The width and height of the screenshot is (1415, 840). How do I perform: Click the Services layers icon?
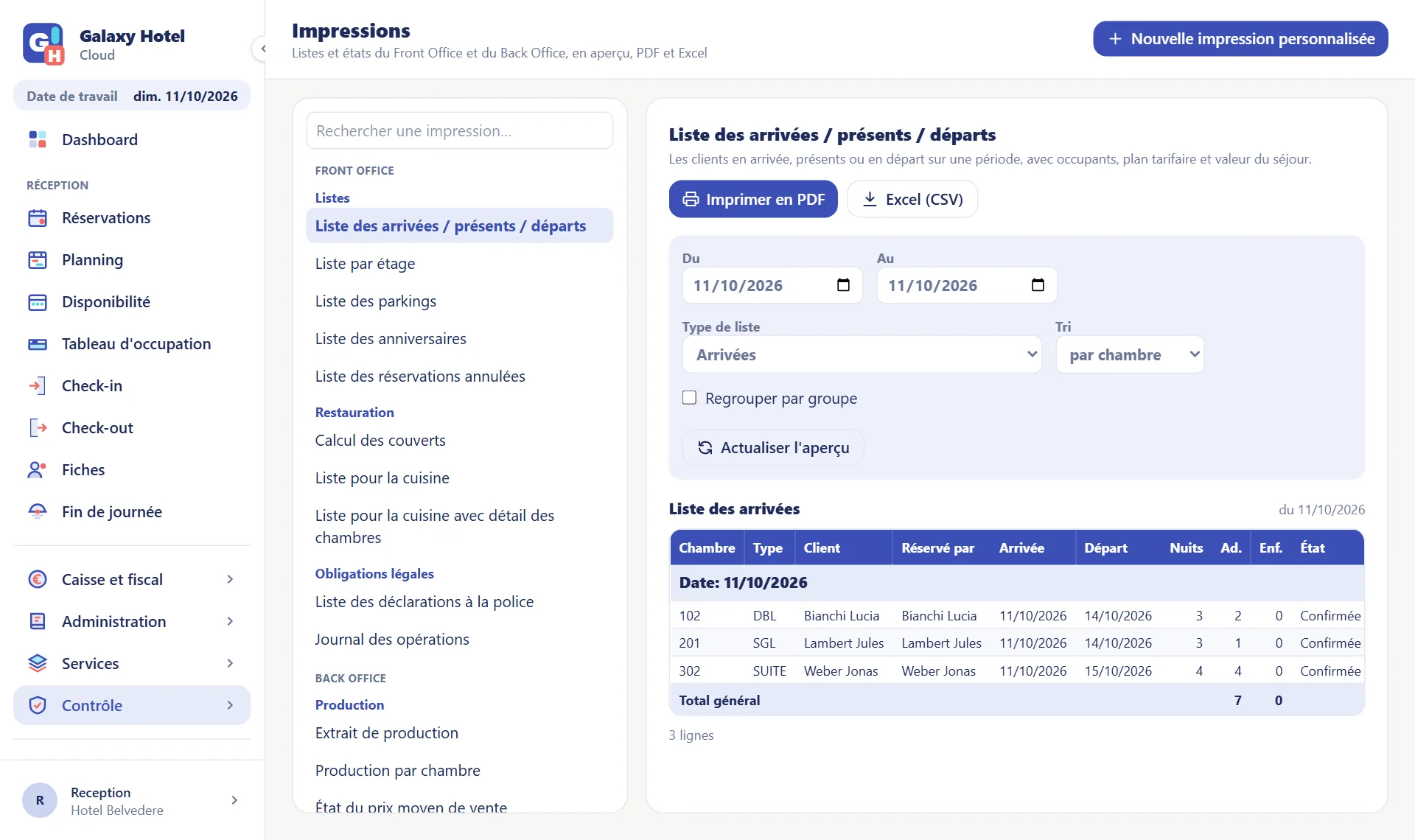pyautogui.click(x=38, y=664)
